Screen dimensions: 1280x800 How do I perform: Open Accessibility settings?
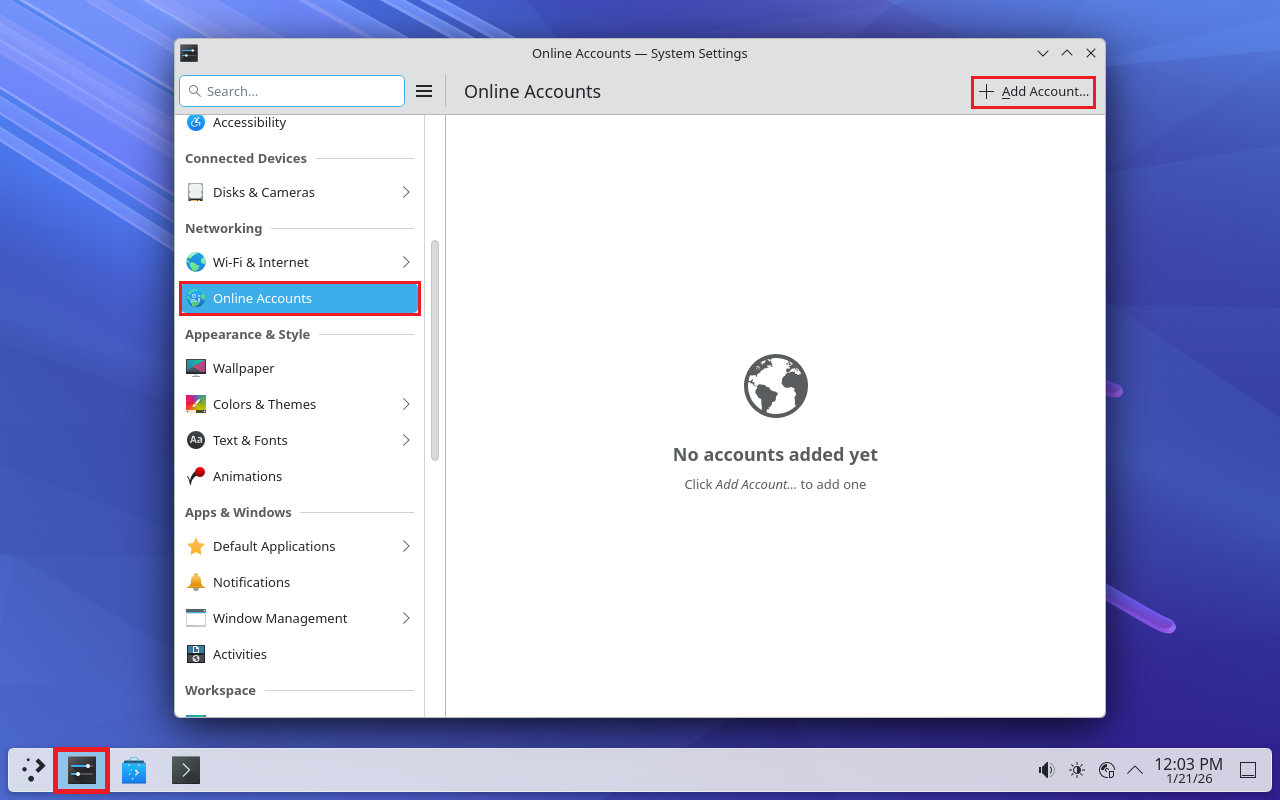point(249,123)
